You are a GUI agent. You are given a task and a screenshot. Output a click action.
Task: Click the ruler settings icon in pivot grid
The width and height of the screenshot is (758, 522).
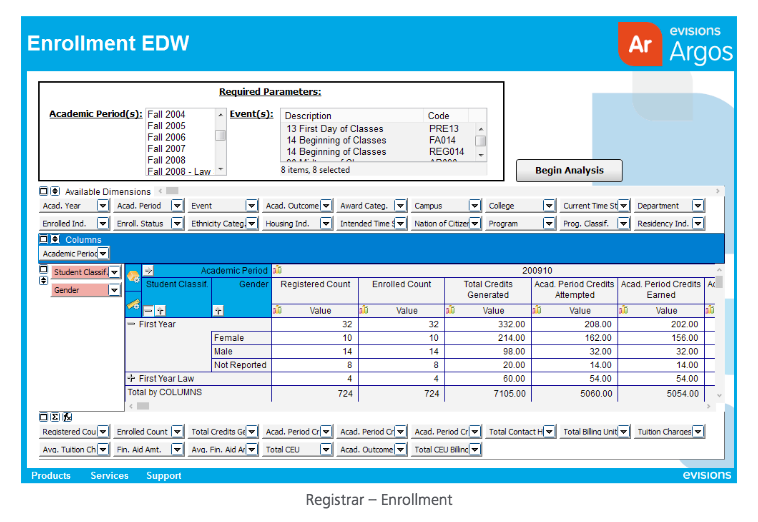(133, 304)
